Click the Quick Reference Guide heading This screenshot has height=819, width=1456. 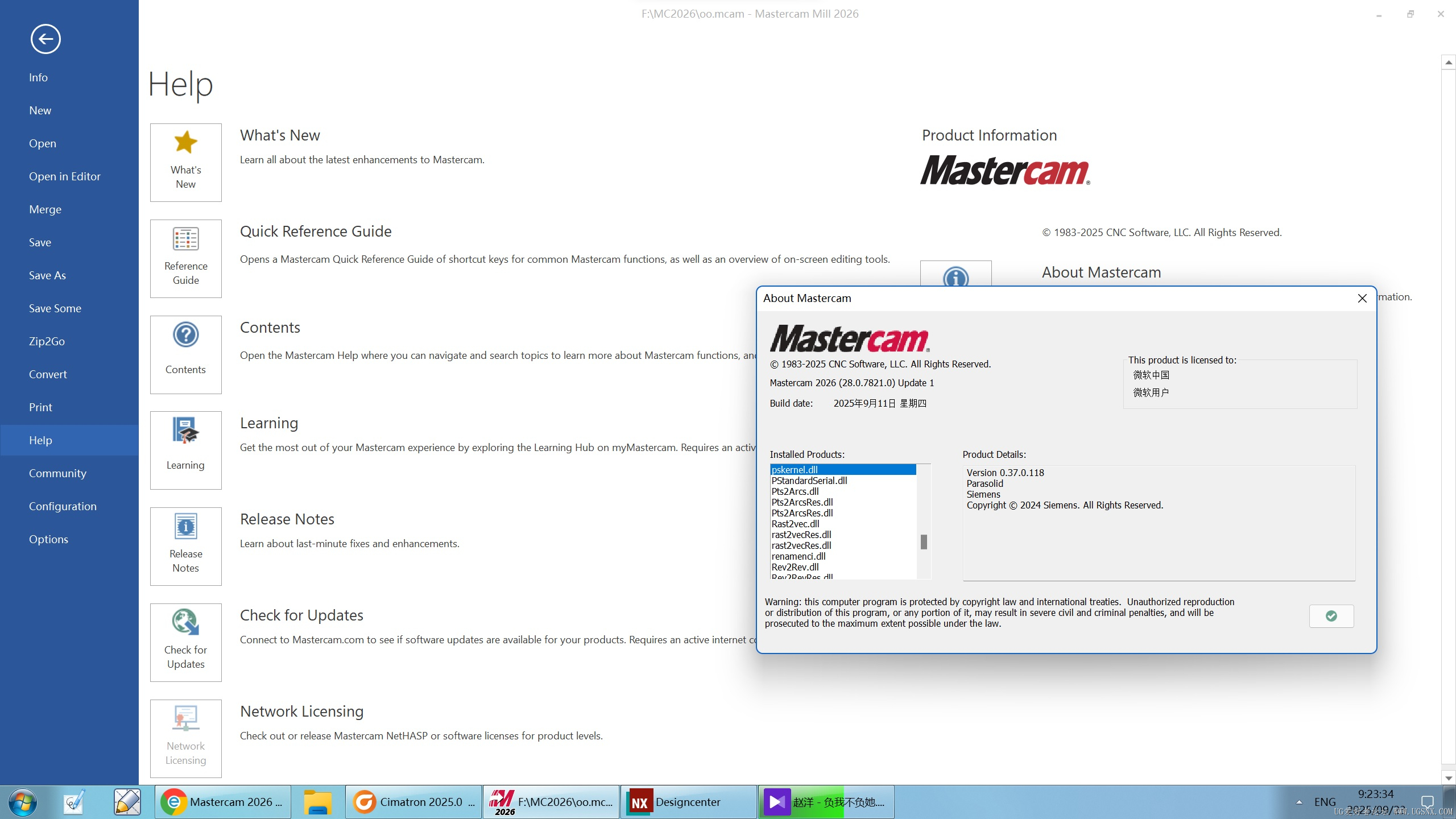click(x=316, y=231)
